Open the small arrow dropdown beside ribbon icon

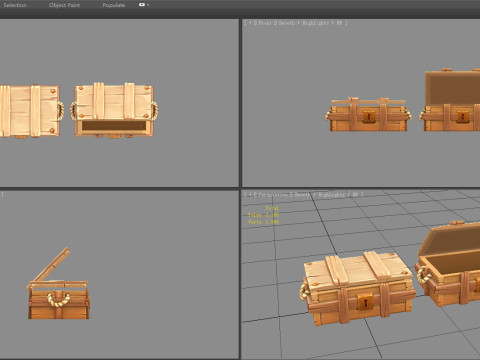coord(148,5)
